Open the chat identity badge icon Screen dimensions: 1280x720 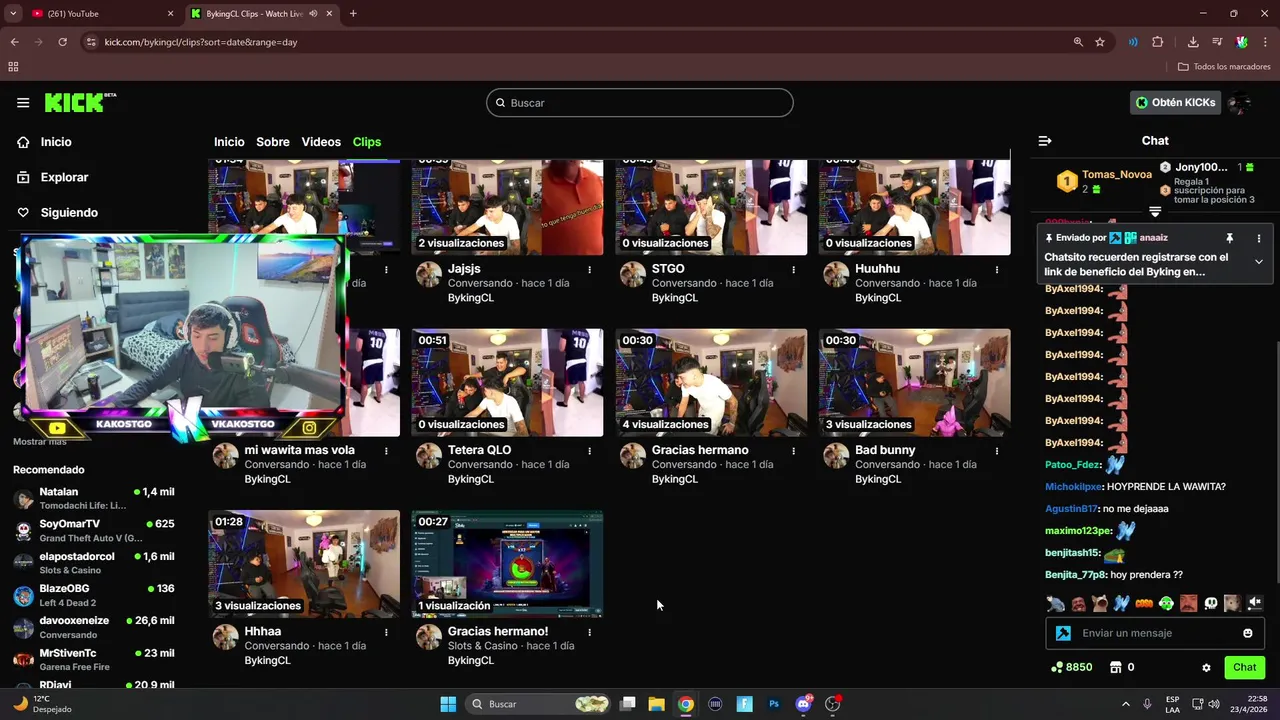(x=1063, y=633)
